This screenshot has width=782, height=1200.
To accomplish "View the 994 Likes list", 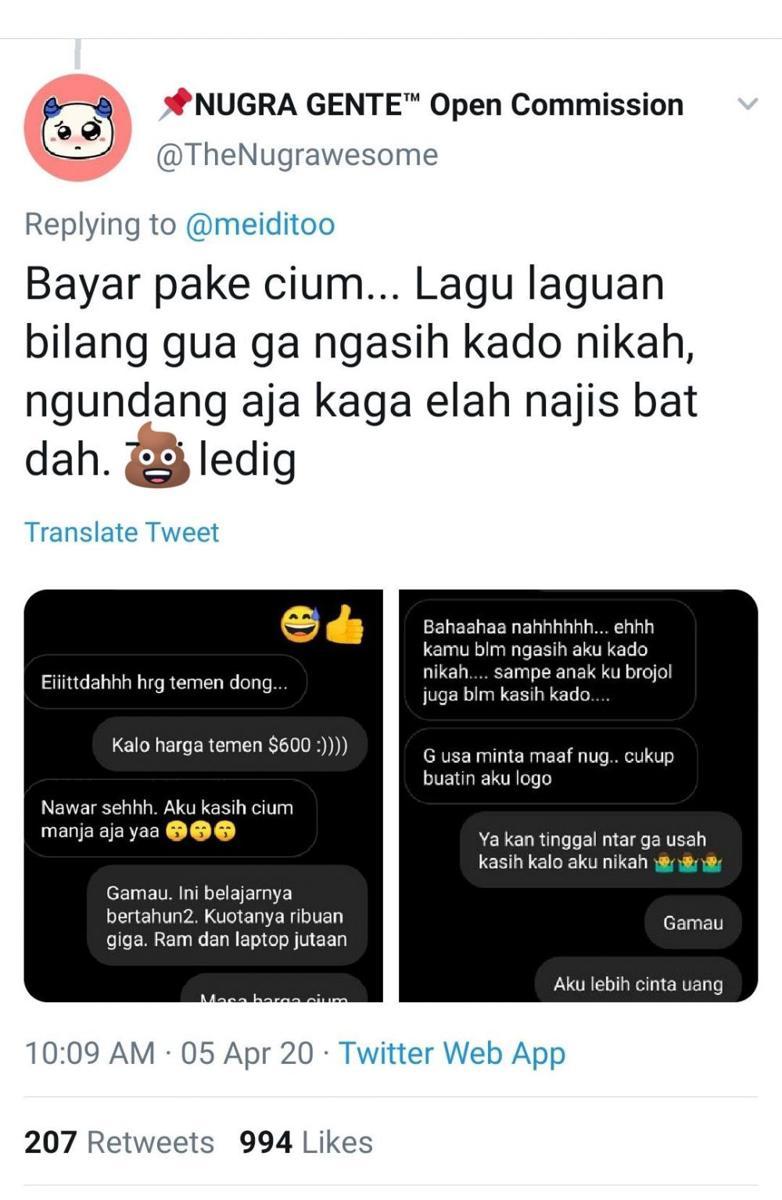I will tap(306, 1142).
